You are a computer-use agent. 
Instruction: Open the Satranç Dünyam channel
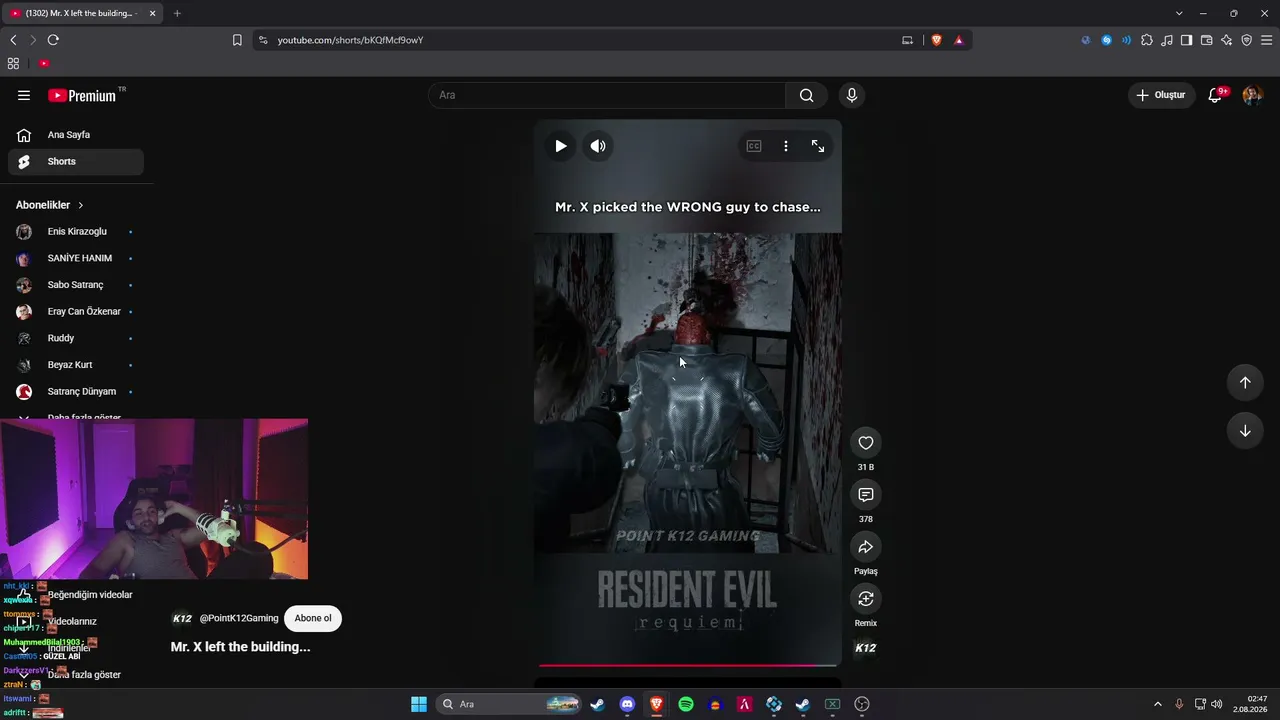click(x=76, y=392)
